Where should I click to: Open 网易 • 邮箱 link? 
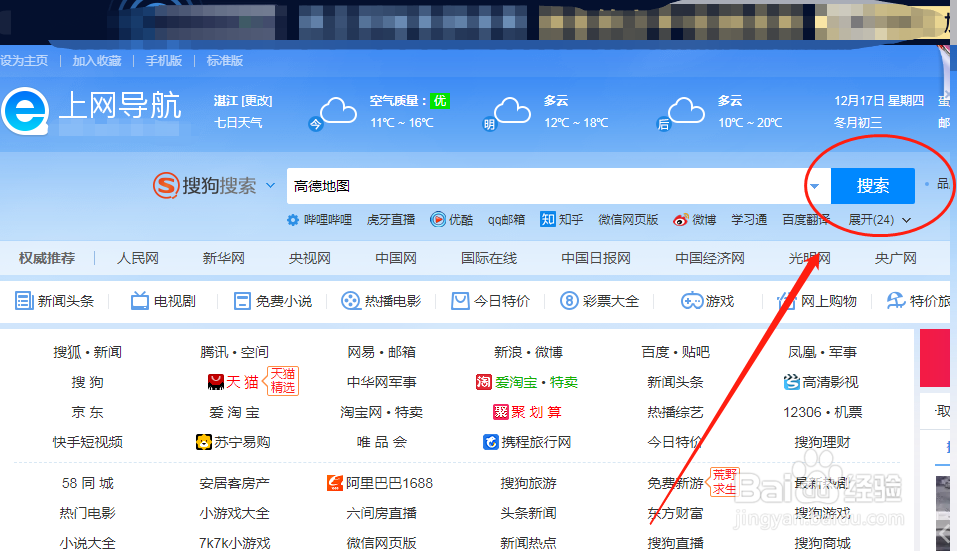pos(381,352)
